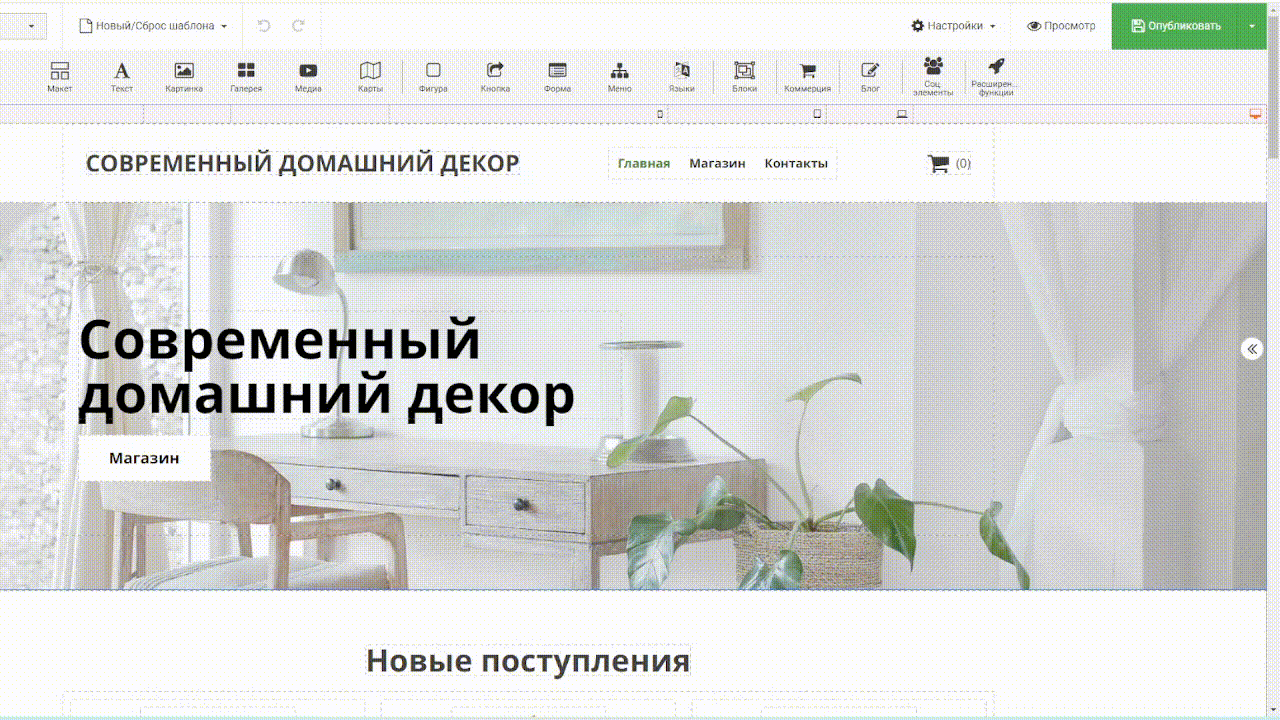Click the Контакты menu item

click(796, 163)
